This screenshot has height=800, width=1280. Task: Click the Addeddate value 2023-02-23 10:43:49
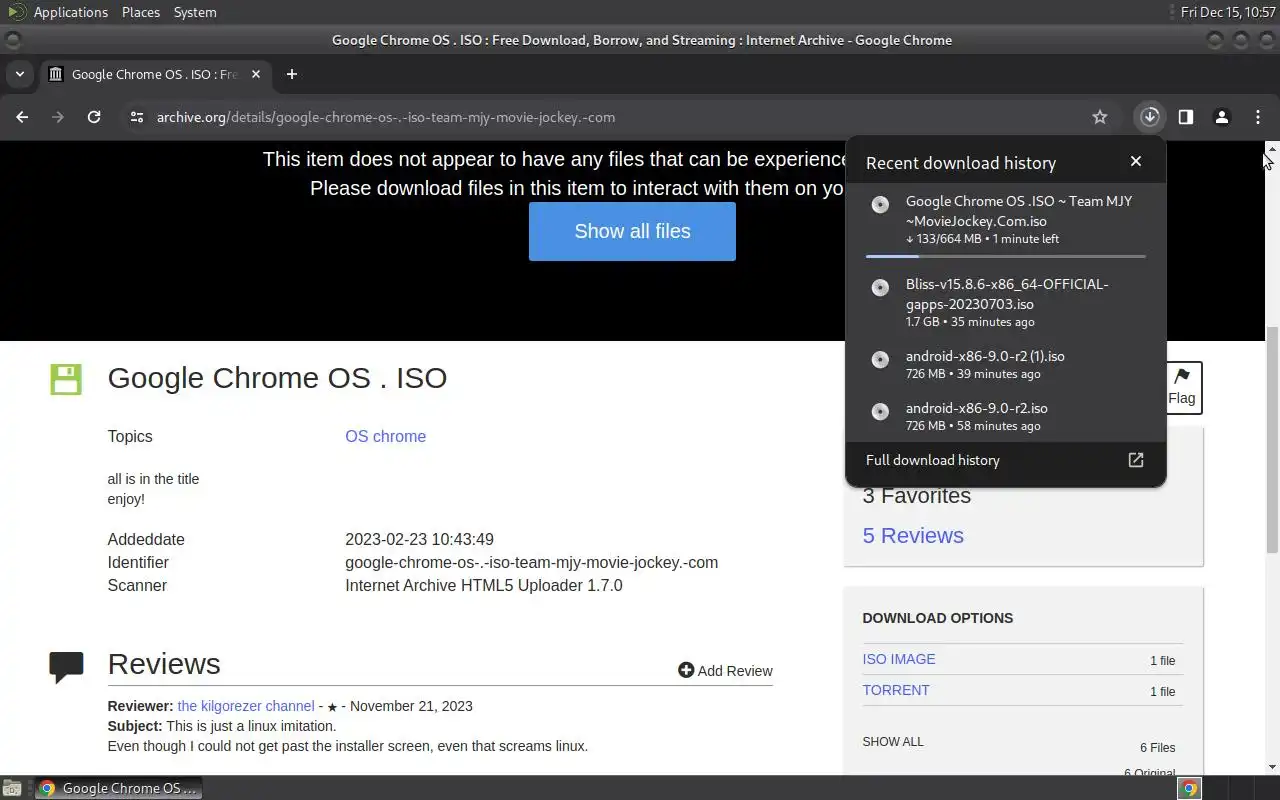pyautogui.click(x=419, y=539)
